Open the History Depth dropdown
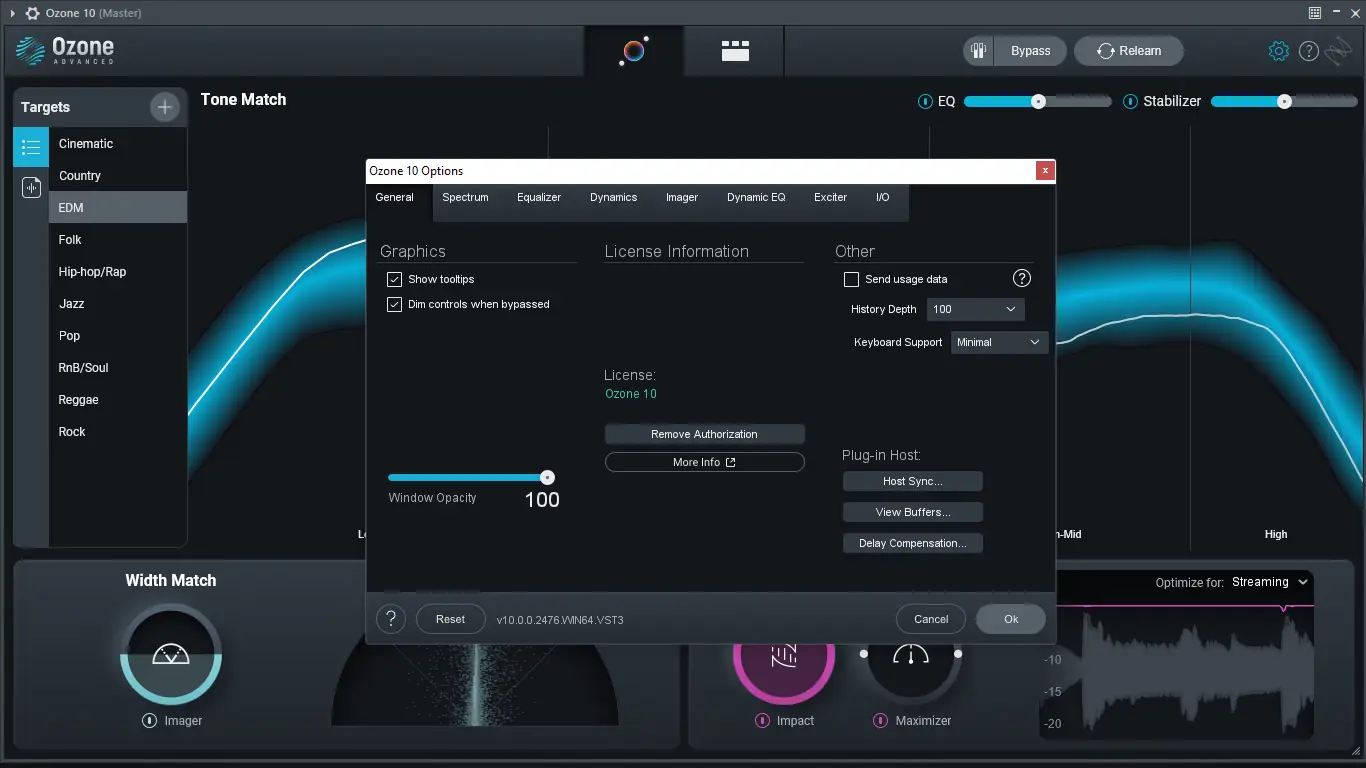Viewport: 1366px width, 768px height. click(976, 309)
